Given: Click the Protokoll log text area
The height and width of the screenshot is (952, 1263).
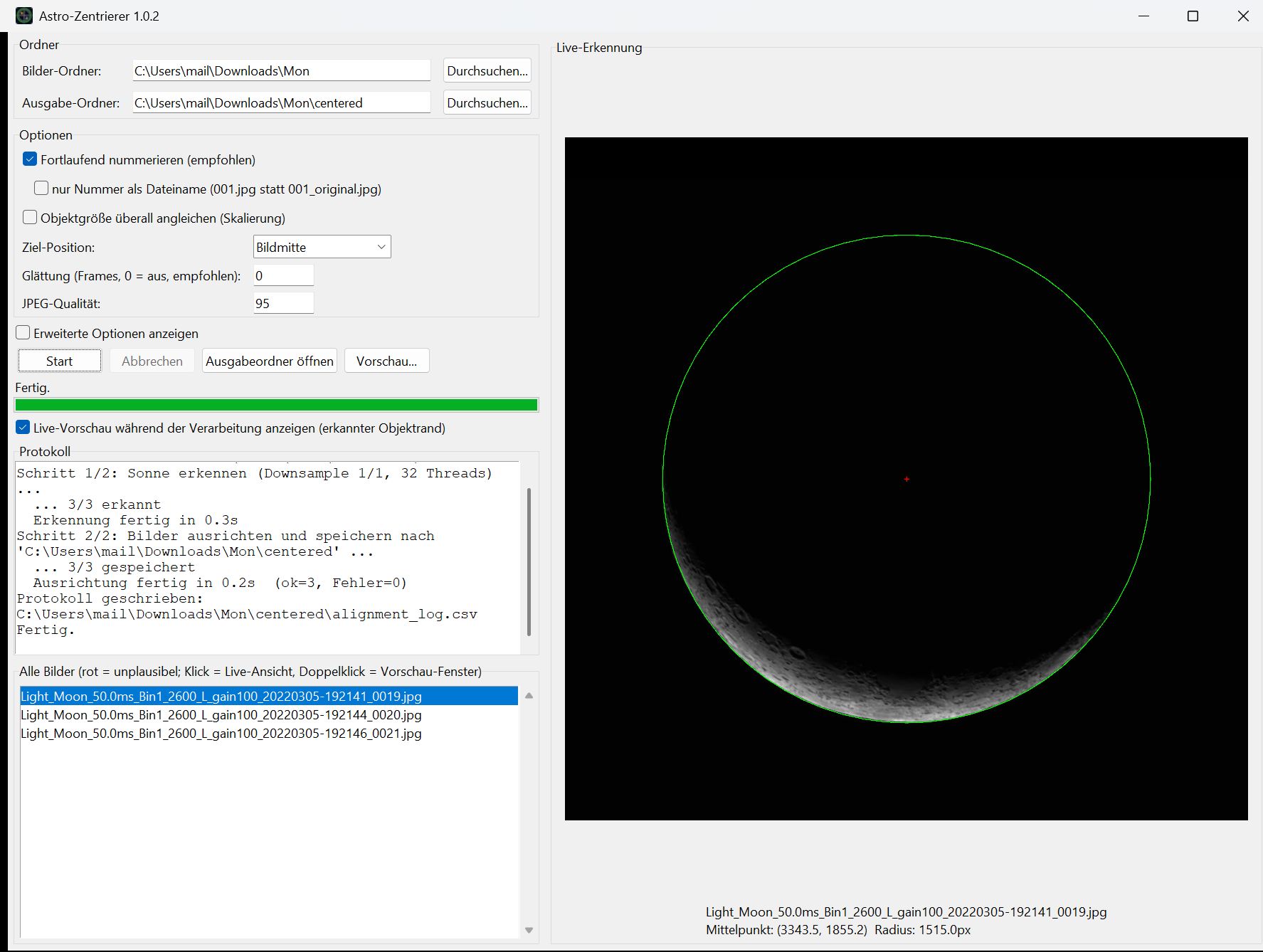Looking at the screenshot, I should (x=268, y=558).
